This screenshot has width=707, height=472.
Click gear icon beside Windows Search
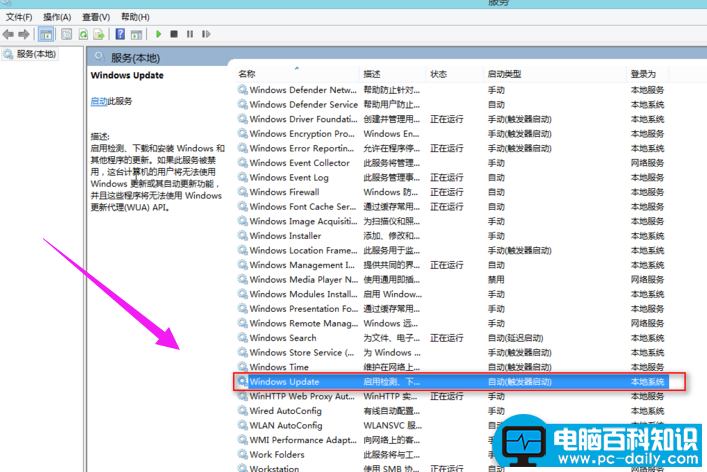pyautogui.click(x=243, y=338)
